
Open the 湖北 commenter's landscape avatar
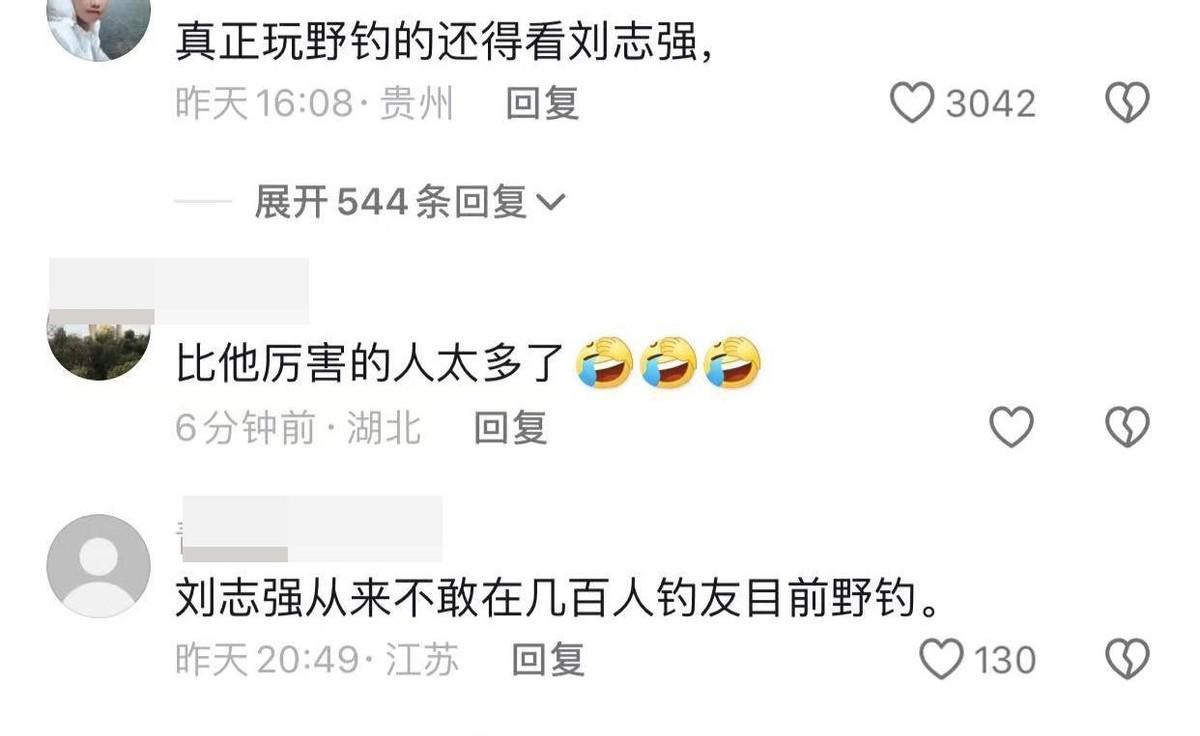coord(99,345)
